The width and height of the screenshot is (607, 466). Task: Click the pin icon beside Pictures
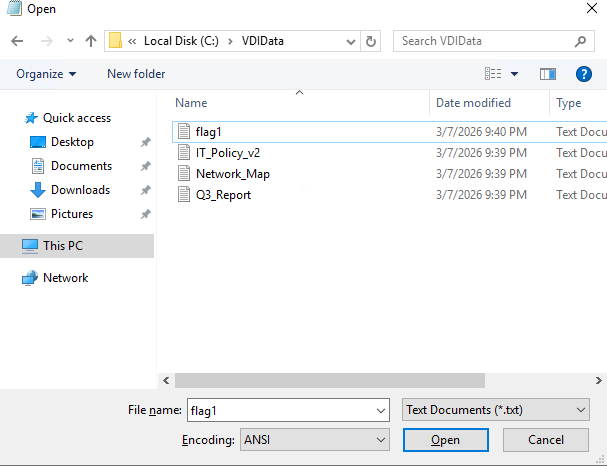(x=145, y=214)
